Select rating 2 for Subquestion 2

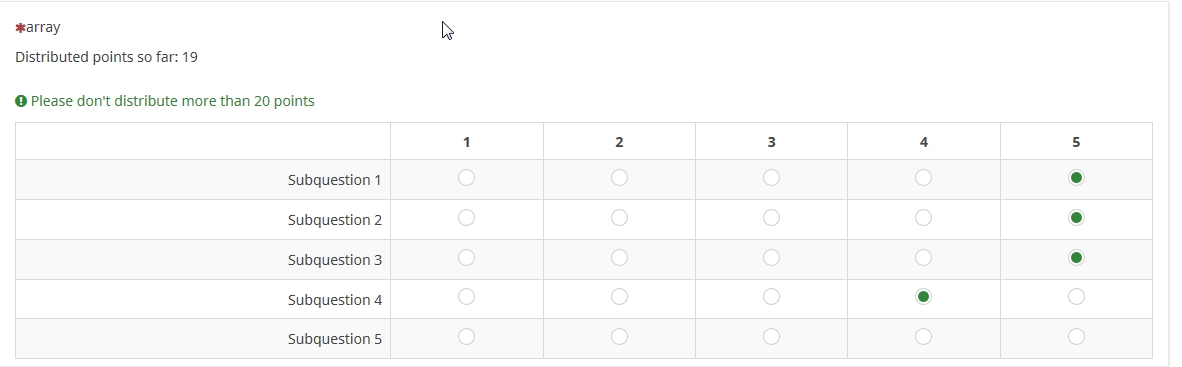click(619, 218)
